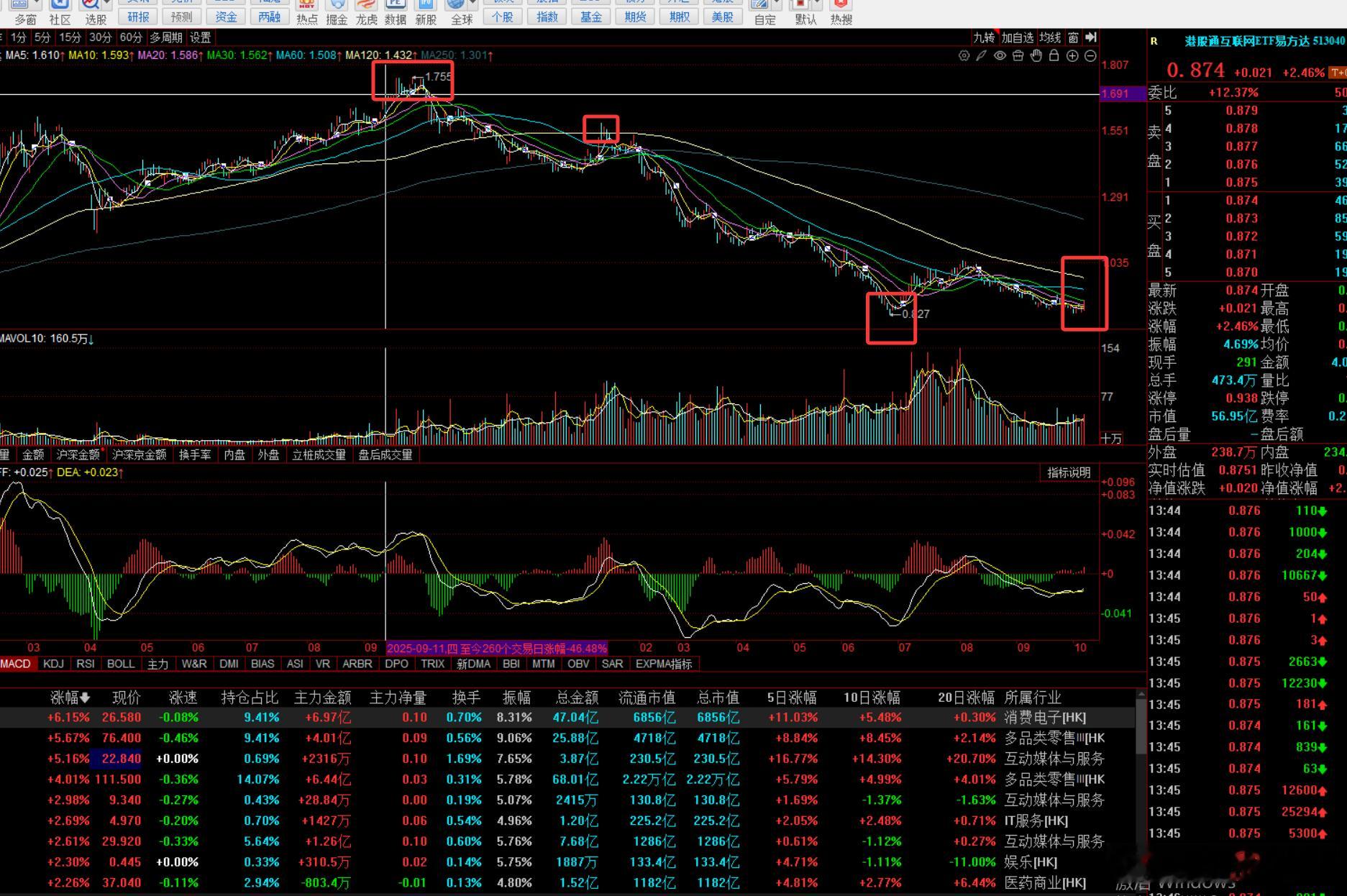This screenshot has height=896, width=1347.
Task: Expand dropdown arrow next to 选股
Action: point(106,4)
